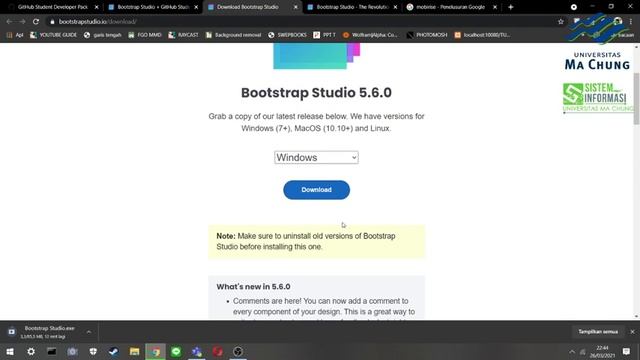The height and width of the screenshot is (360, 640).
Task: Open the notification center icon
Action: [626, 351]
